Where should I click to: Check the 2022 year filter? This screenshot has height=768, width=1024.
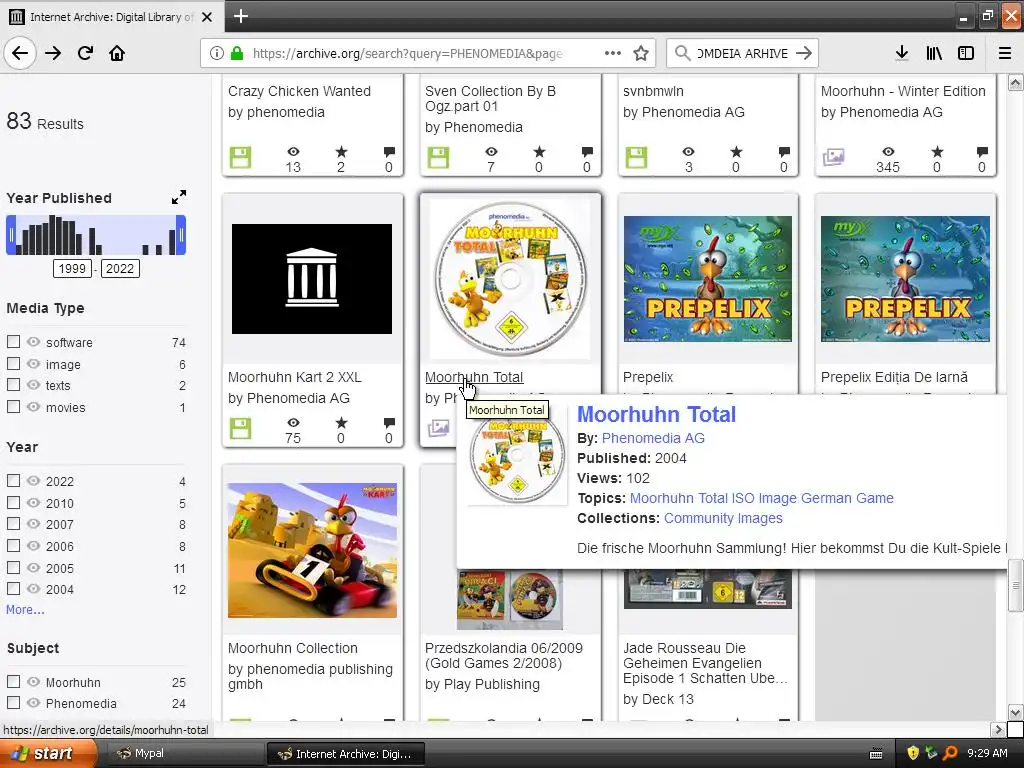click(13, 481)
